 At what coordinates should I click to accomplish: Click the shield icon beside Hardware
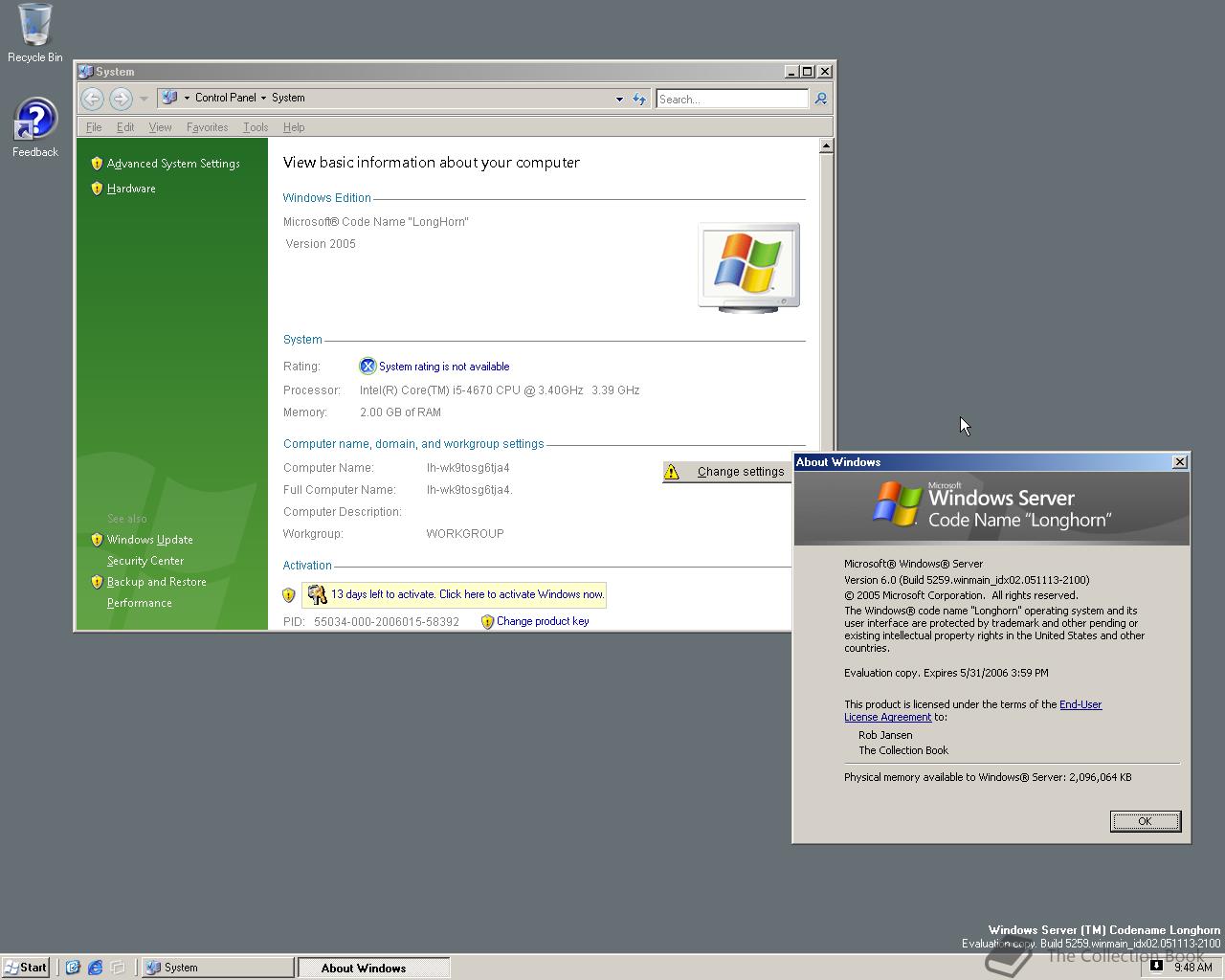[x=97, y=189]
